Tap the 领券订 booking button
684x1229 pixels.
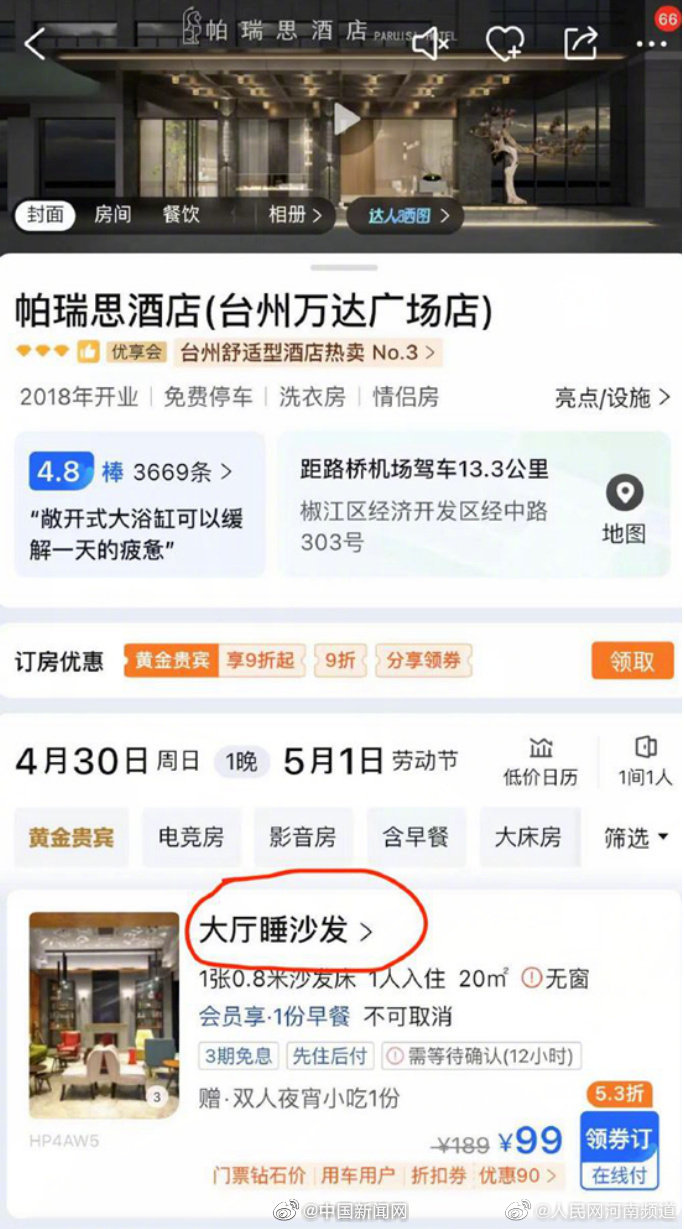619,1150
